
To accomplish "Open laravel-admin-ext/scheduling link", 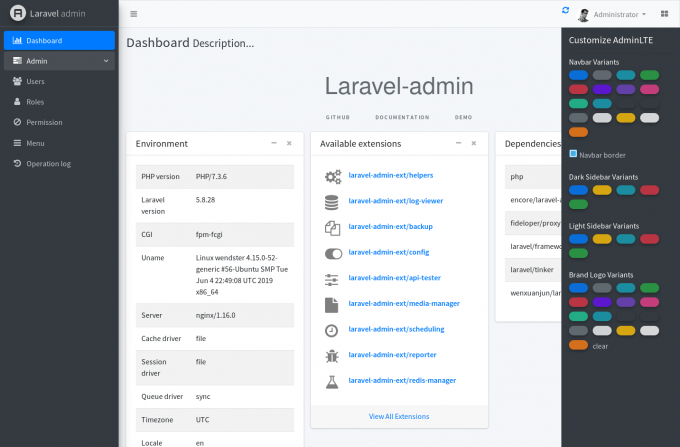I will click(396, 329).
